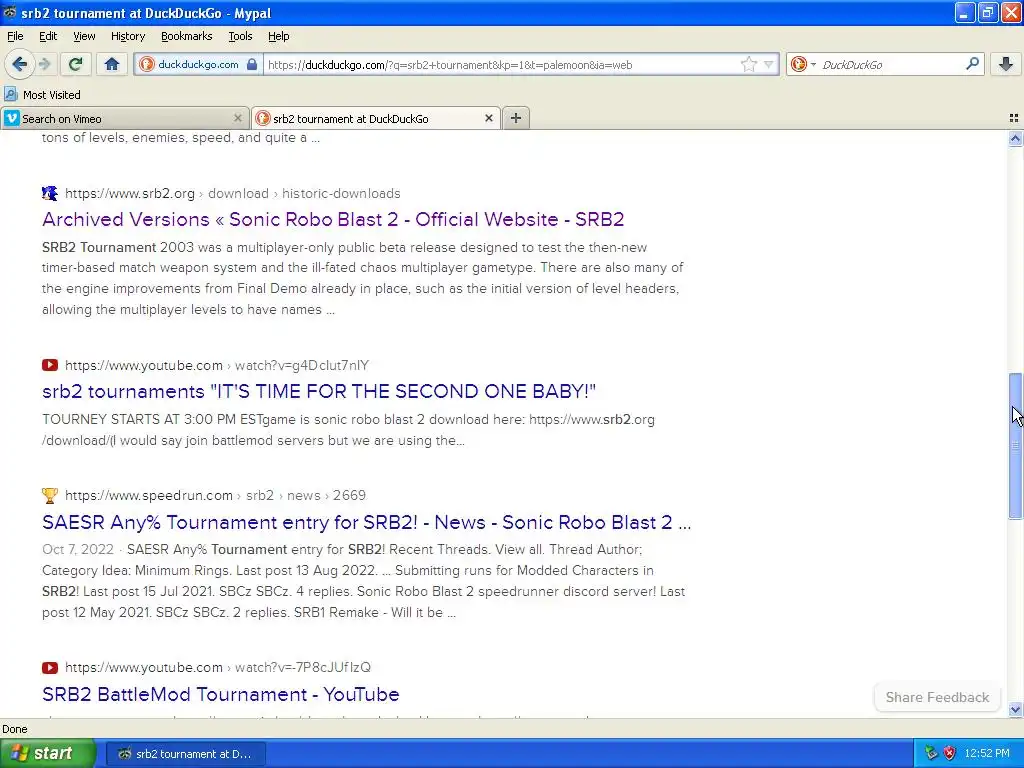Click the duckduckgo.com site identity button

pyautogui.click(x=199, y=64)
